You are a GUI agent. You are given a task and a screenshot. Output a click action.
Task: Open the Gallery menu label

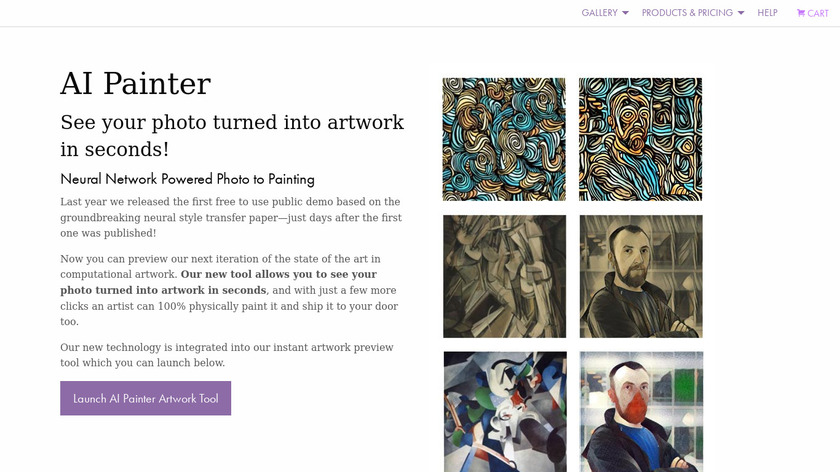[x=599, y=13]
